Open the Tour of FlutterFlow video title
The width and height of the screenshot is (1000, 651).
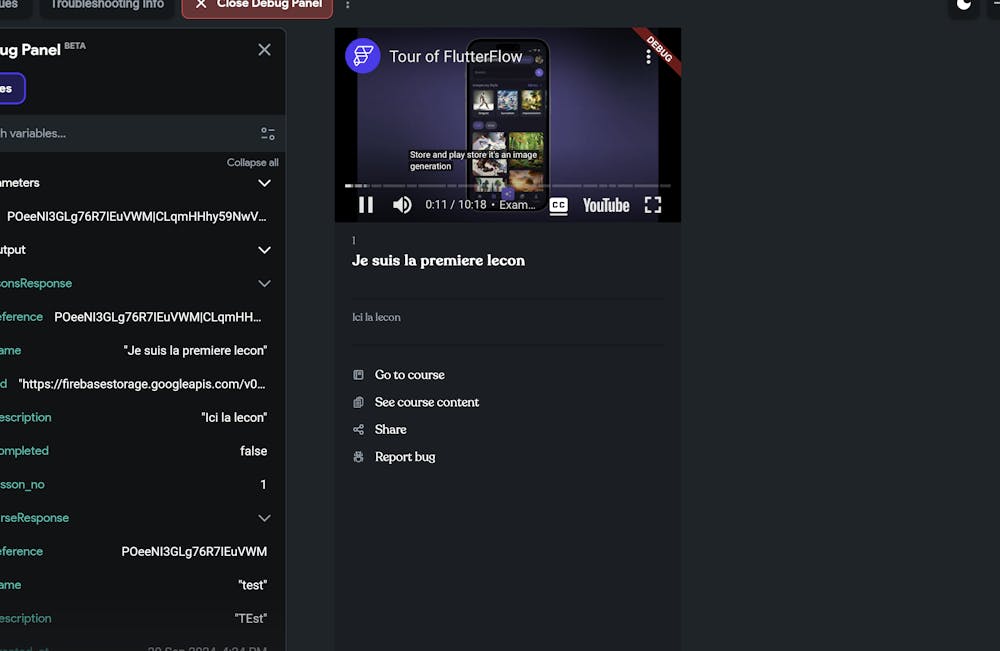(x=456, y=57)
